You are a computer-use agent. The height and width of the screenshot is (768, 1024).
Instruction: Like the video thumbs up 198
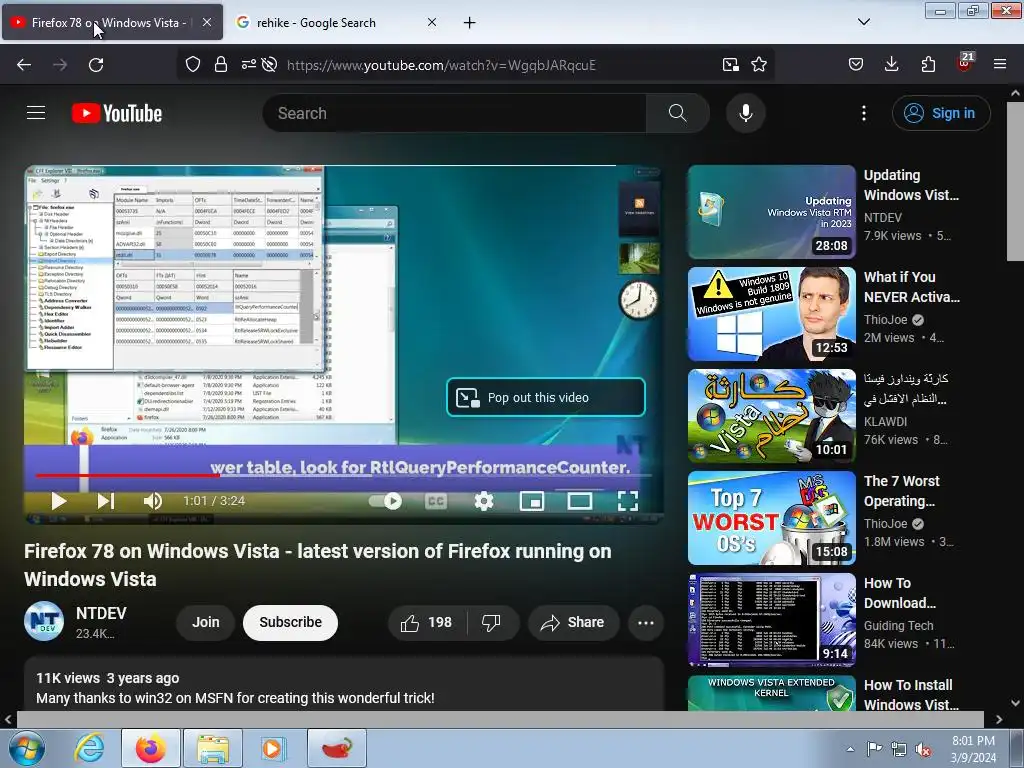pos(427,622)
